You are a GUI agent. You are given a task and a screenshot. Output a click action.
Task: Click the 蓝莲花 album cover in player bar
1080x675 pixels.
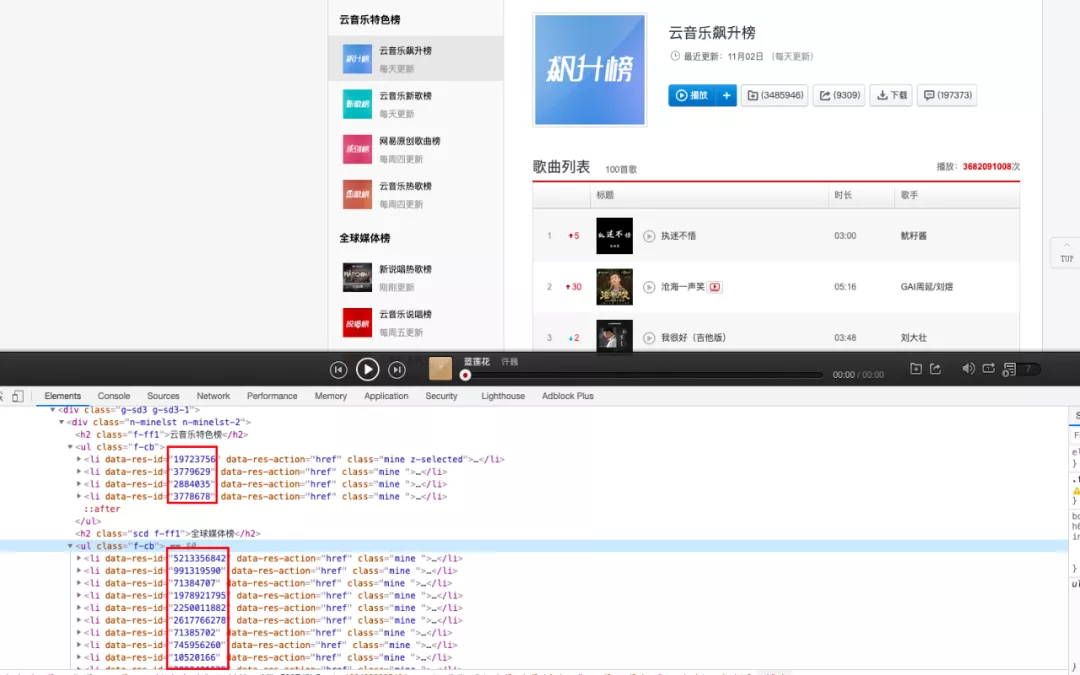click(440, 368)
